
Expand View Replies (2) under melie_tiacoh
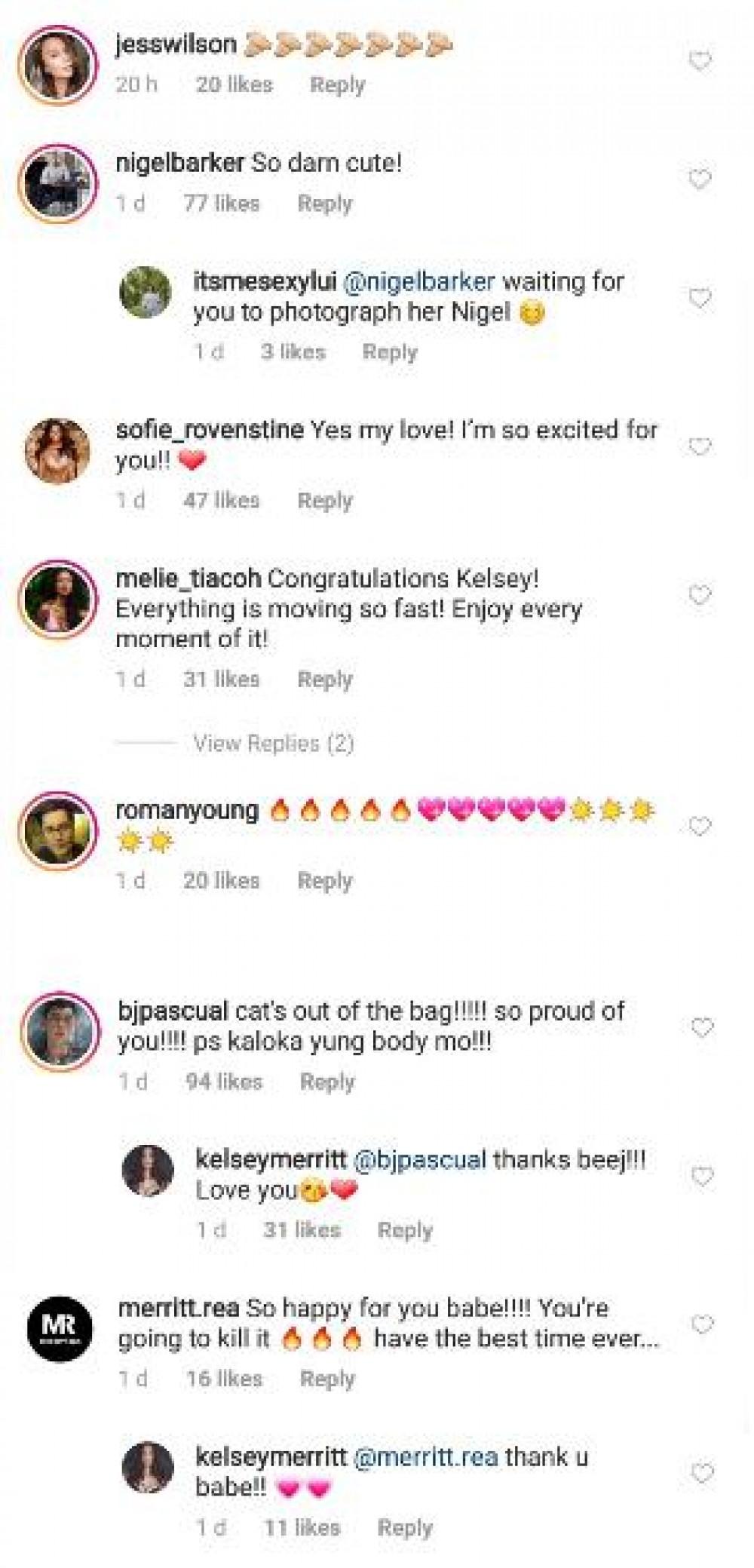273,744
